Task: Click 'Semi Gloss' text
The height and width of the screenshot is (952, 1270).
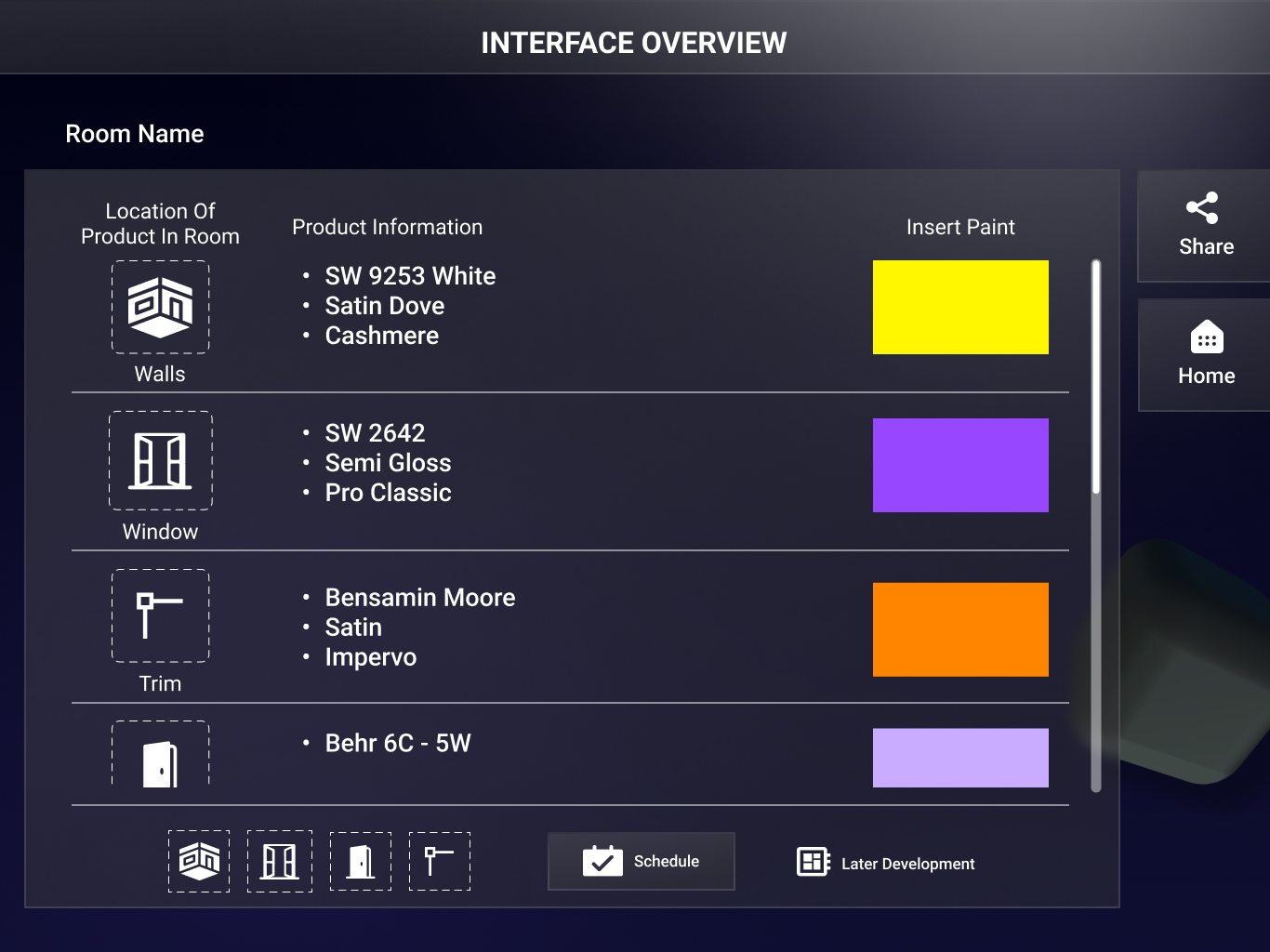Action: [389, 463]
